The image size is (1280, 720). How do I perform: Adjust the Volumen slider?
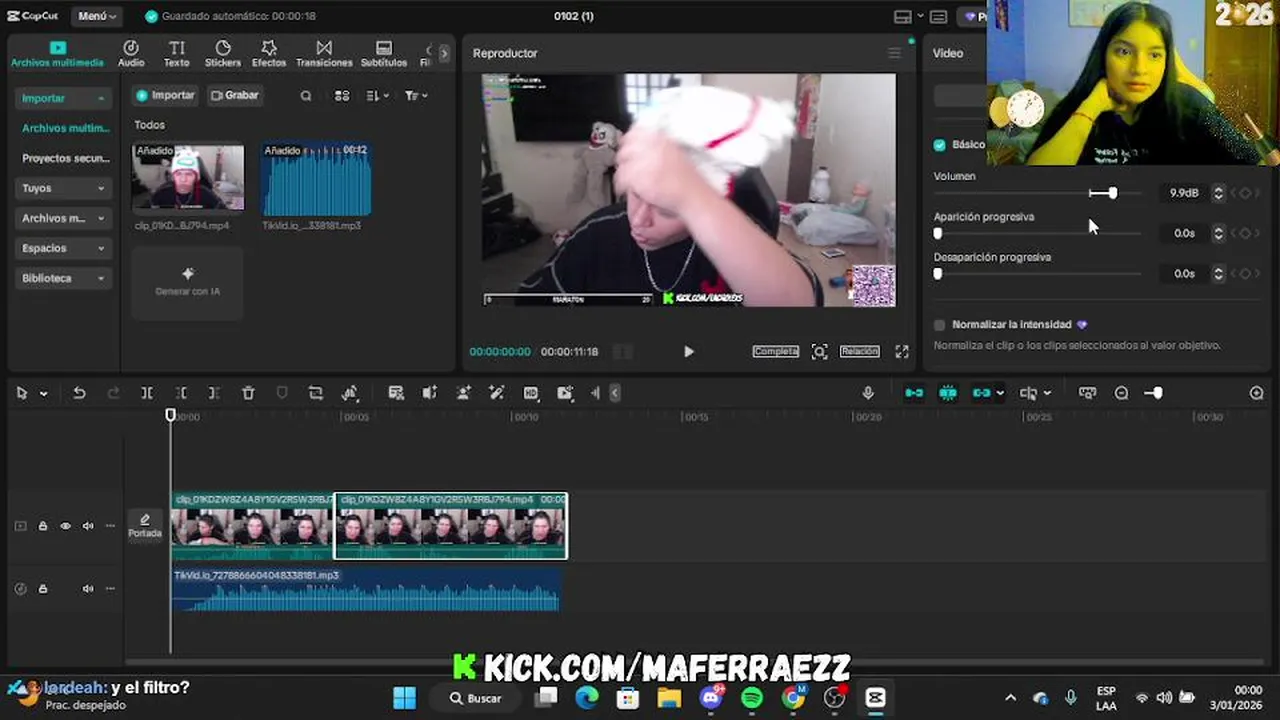point(1112,193)
